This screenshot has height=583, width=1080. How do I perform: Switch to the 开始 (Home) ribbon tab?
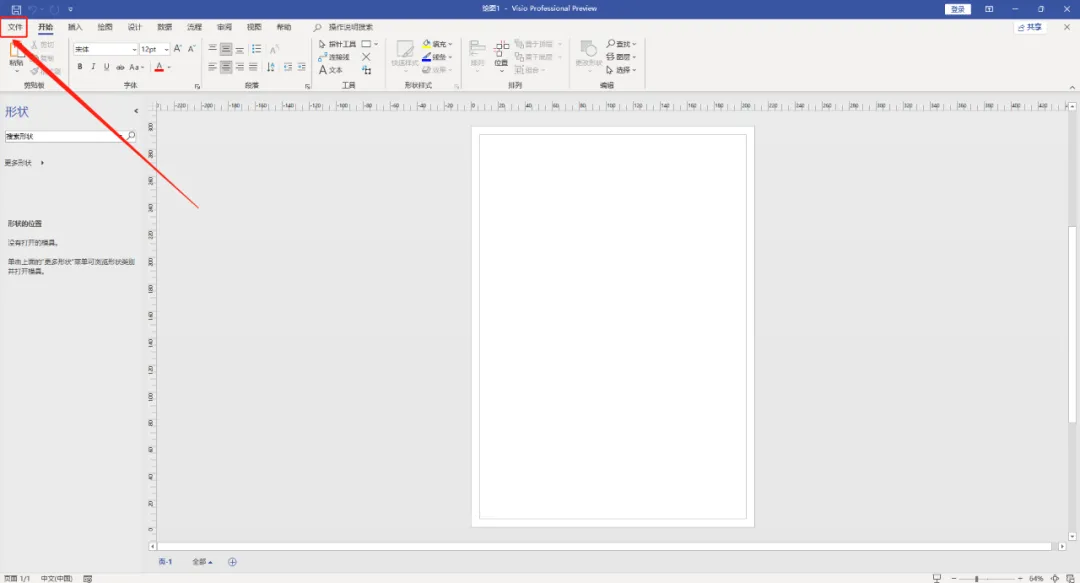(x=45, y=28)
